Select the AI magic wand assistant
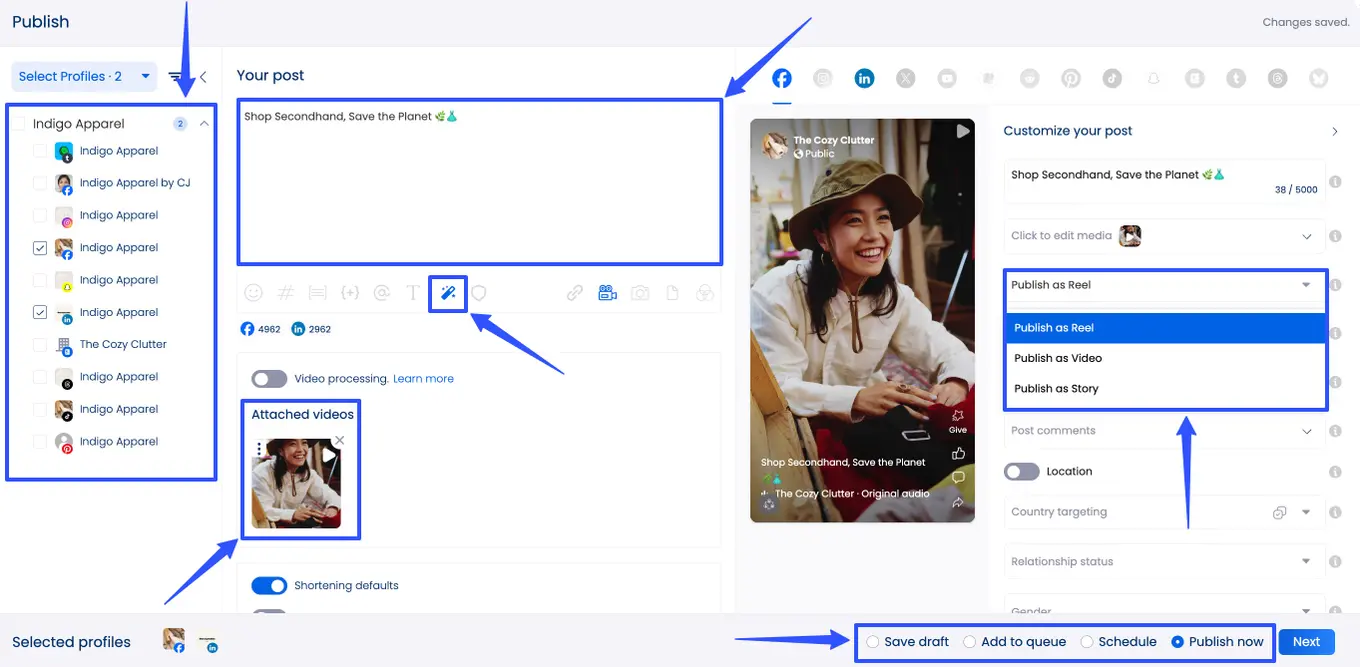 click(x=447, y=292)
